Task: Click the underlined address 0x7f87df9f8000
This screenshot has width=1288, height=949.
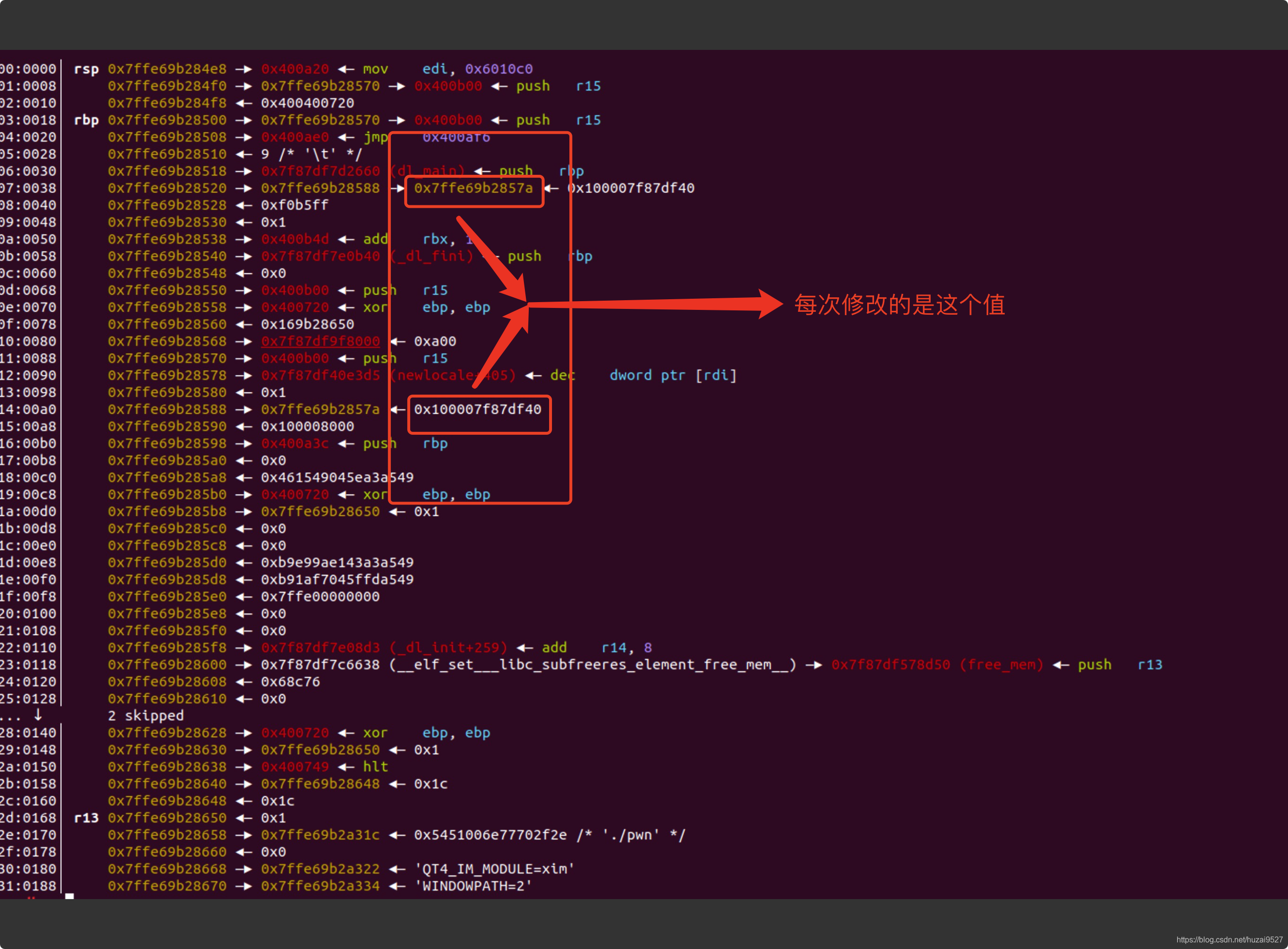Action: point(320,341)
